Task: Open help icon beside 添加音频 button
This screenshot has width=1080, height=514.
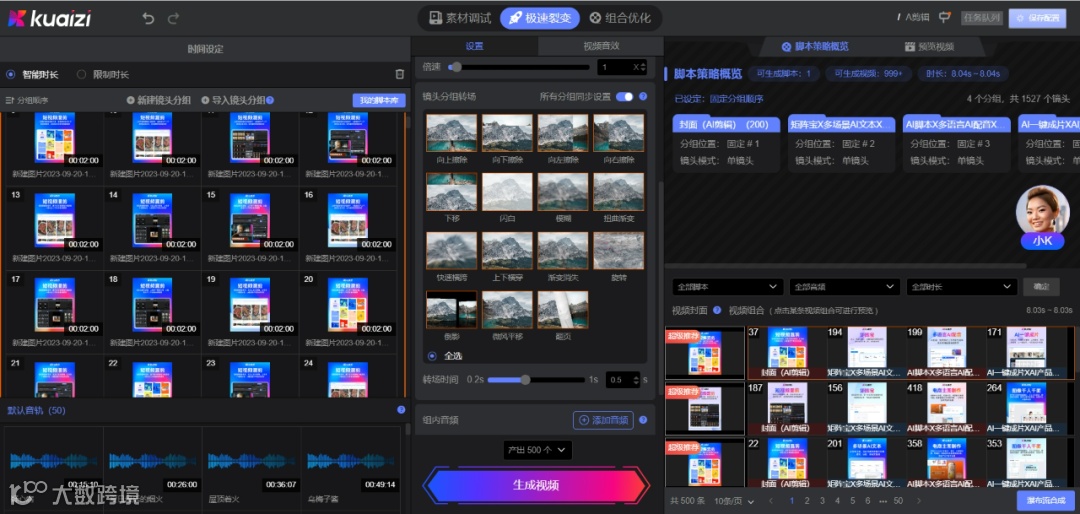Action: [643, 420]
